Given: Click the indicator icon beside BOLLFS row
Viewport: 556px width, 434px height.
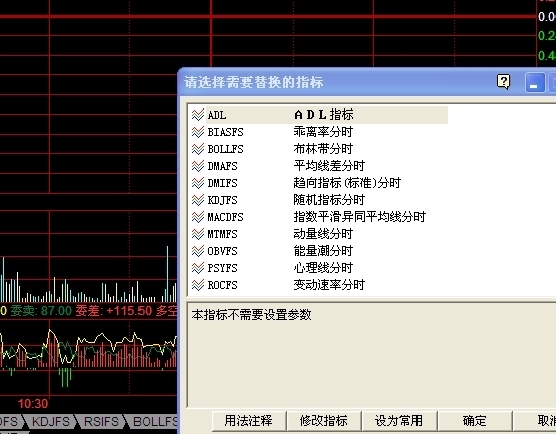Looking at the screenshot, I should click(x=198, y=149).
